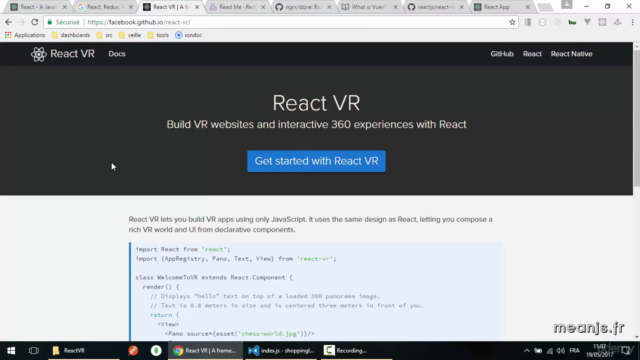
Task: Click the green 'bw' extension icon
Action: click(572, 22)
